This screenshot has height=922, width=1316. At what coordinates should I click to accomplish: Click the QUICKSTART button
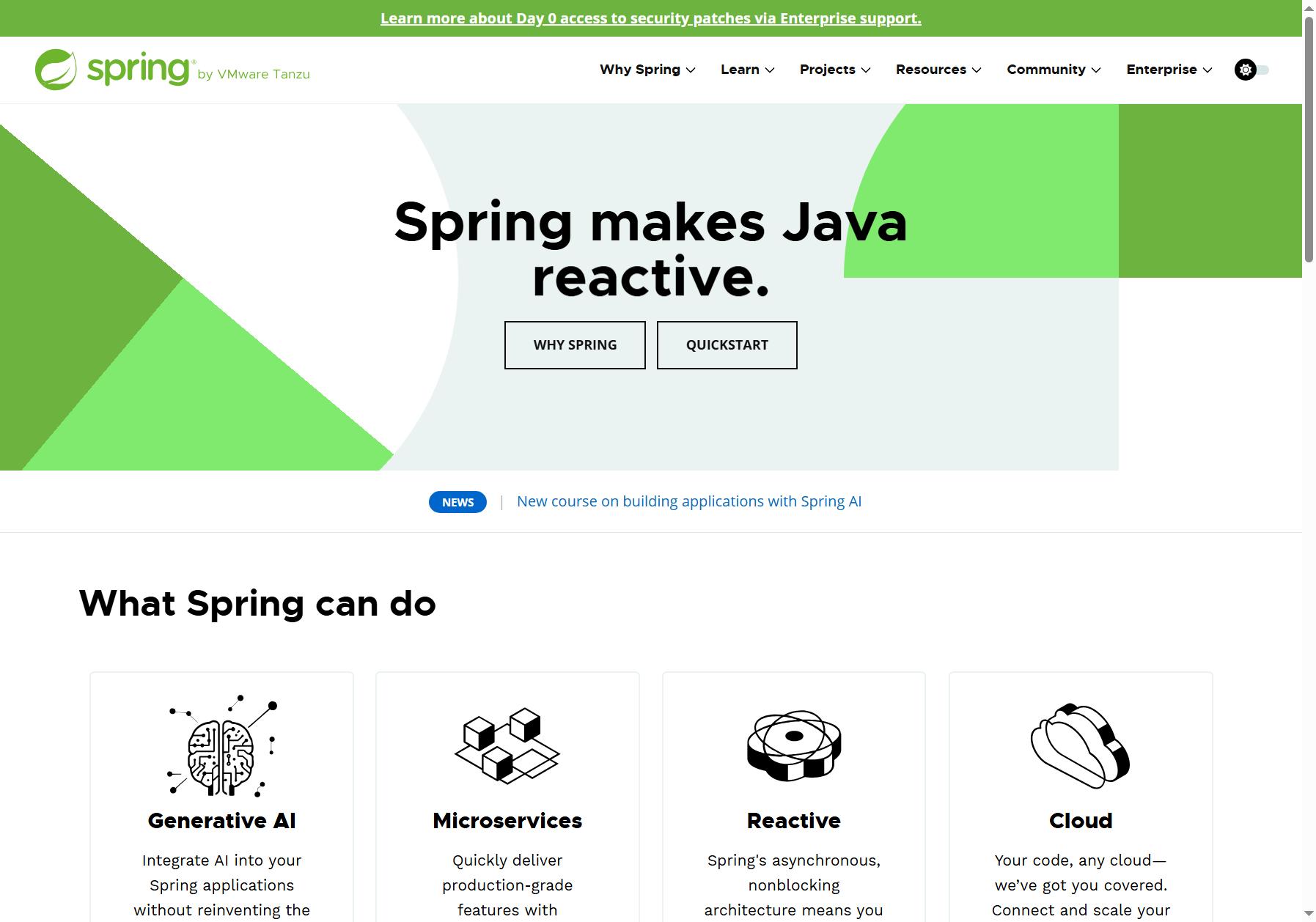pos(727,345)
